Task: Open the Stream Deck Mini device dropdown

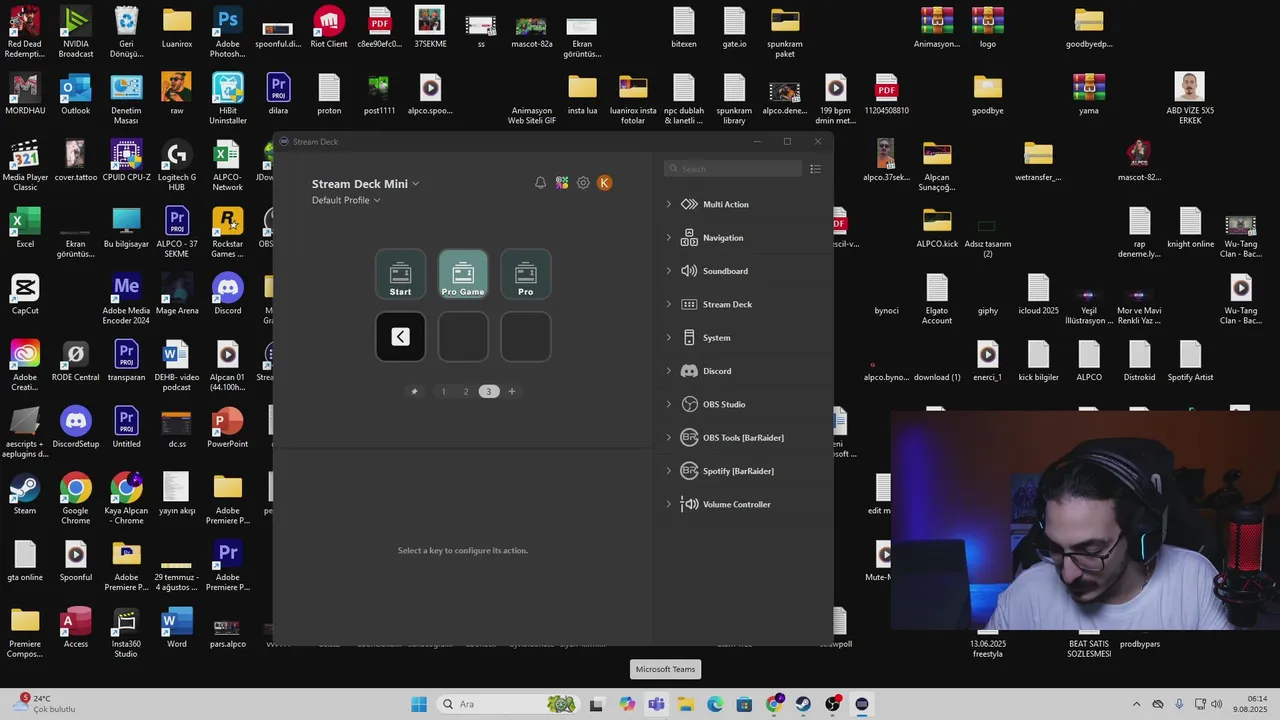Action: coord(365,184)
